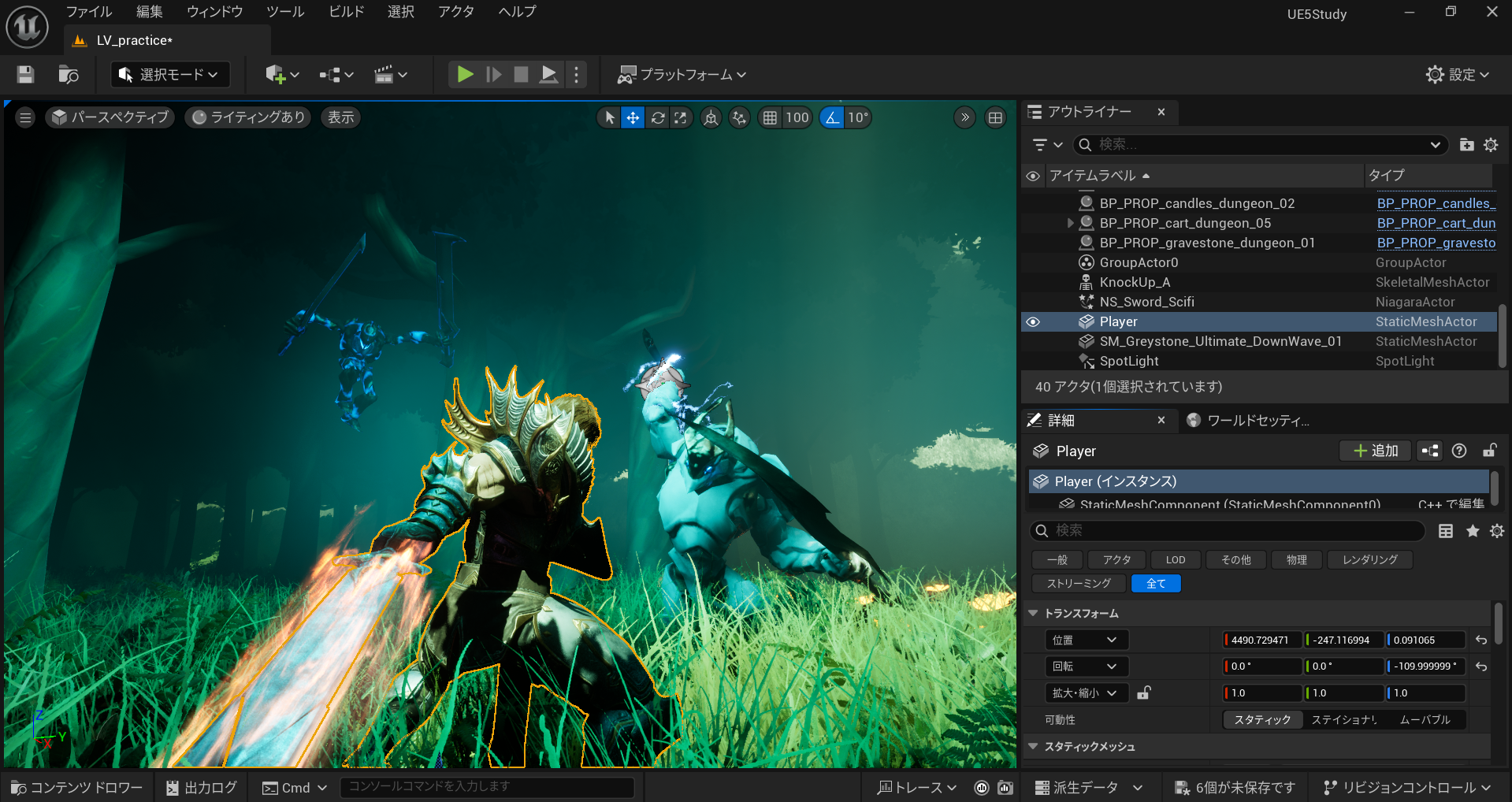The height and width of the screenshot is (802, 1512).
Task: Switch to the LV_practice level tab
Action: (x=167, y=40)
